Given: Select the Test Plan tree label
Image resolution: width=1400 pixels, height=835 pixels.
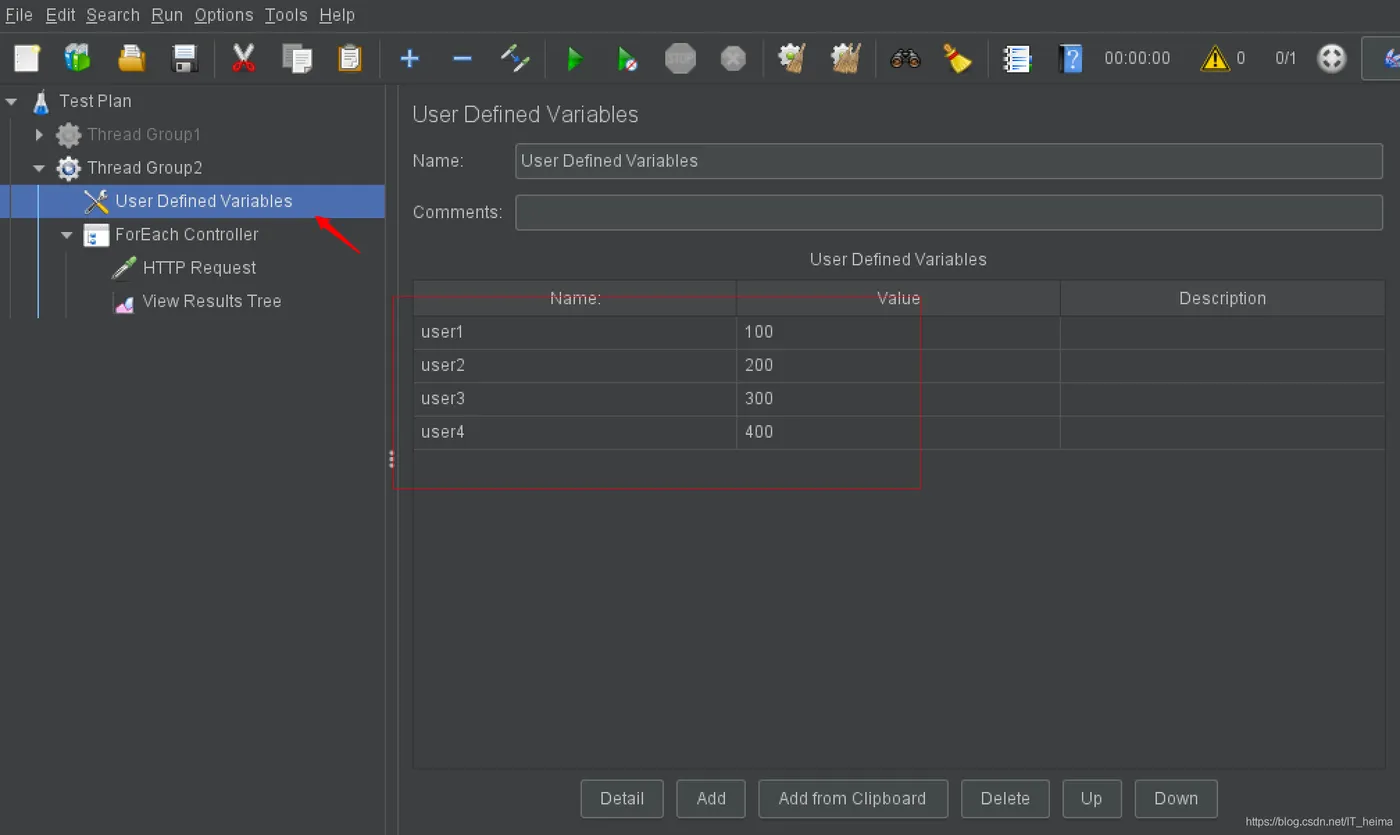Looking at the screenshot, I should pyautogui.click(x=95, y=101).
